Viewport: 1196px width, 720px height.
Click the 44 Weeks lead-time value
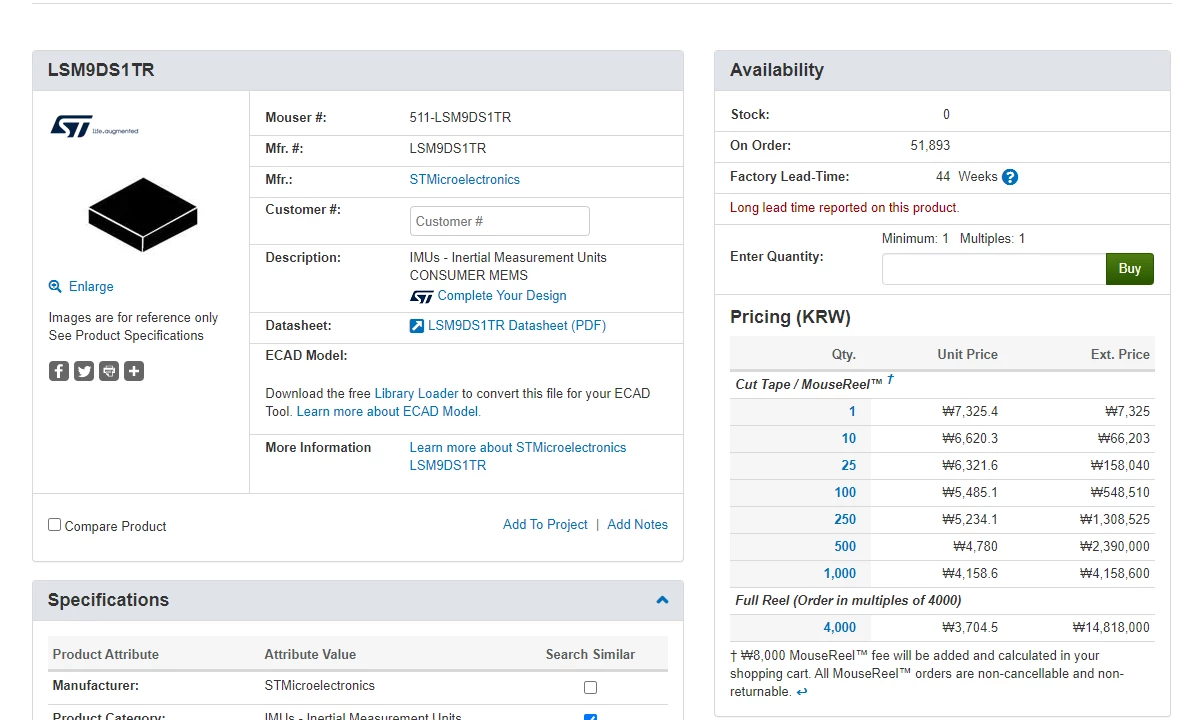pyautogui.click(x=966, y=177)
